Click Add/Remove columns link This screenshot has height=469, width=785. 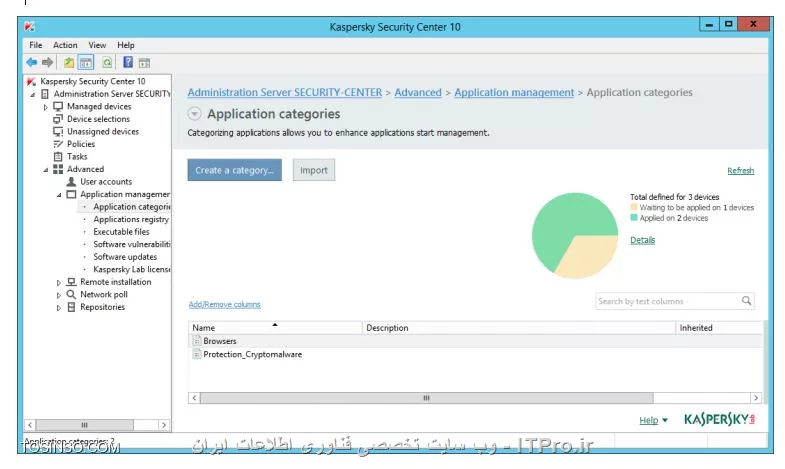[224, 304]
